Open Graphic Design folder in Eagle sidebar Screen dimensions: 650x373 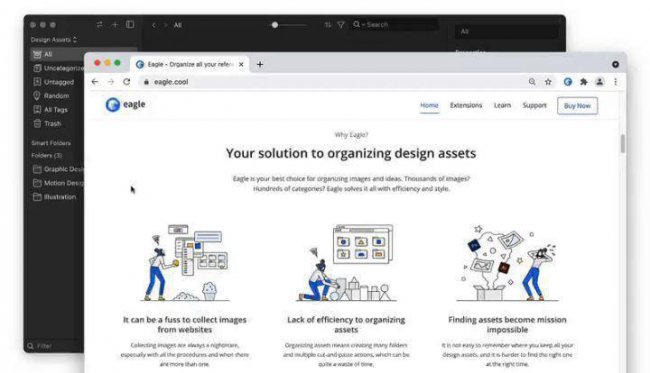click(x=58, y=169)
